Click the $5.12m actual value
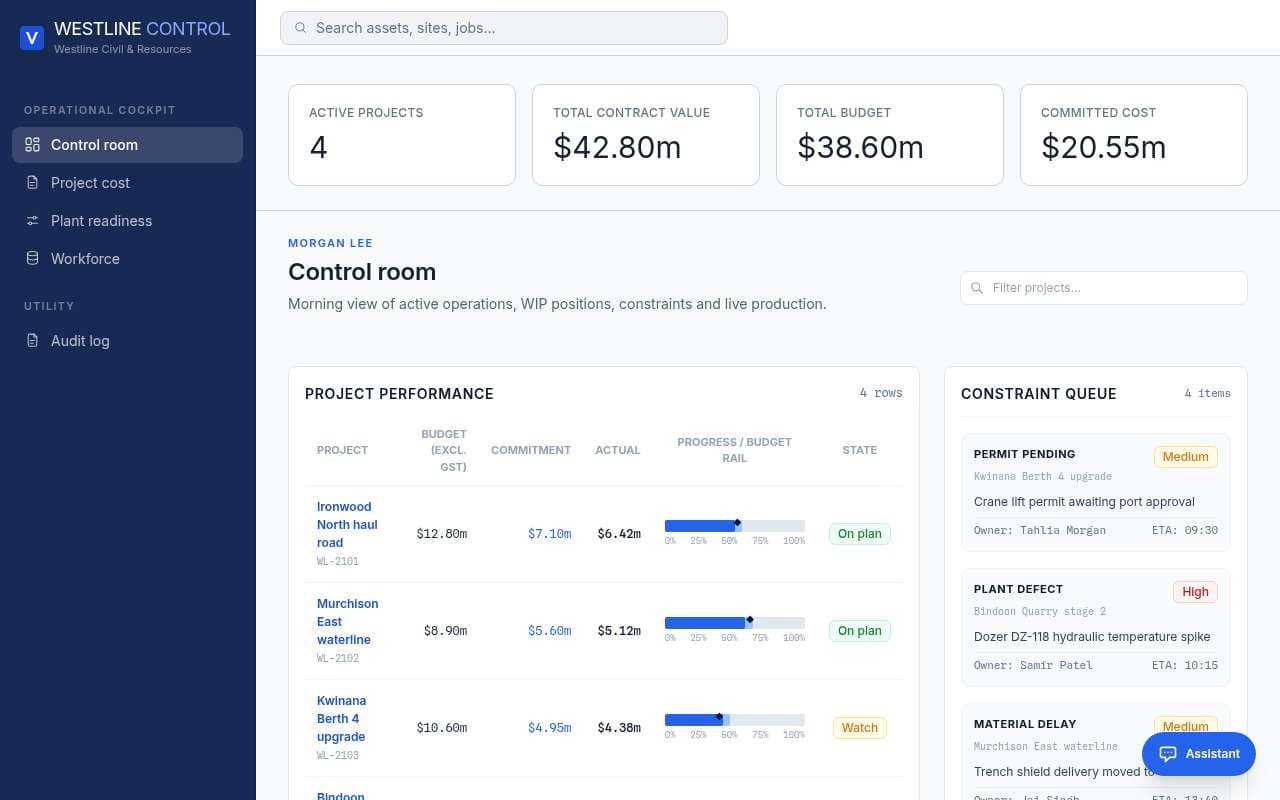The height and width of the screenshot is (800, 1280). 619,631
